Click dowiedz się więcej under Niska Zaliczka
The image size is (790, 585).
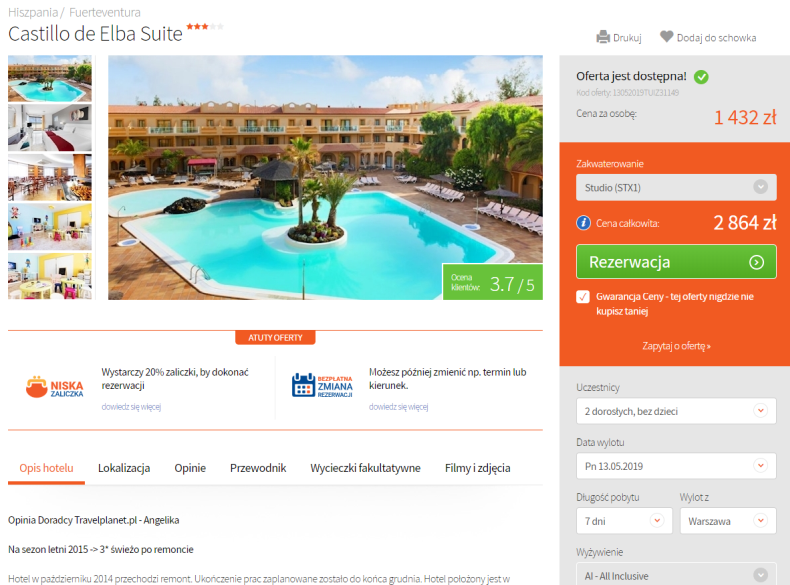(x=131, y=407)
